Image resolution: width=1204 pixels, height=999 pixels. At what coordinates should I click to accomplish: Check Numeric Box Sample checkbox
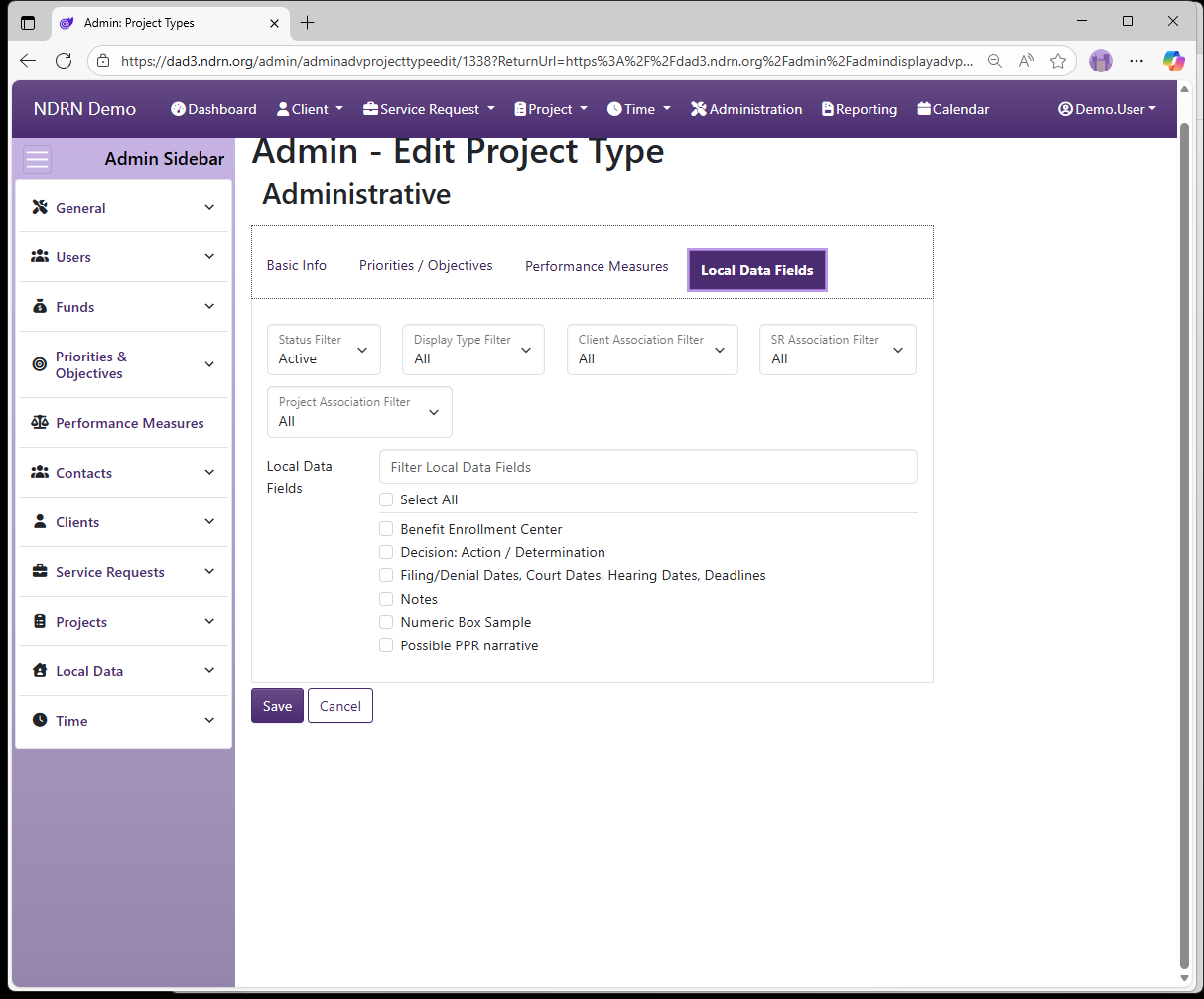click(x=386, y=622)
